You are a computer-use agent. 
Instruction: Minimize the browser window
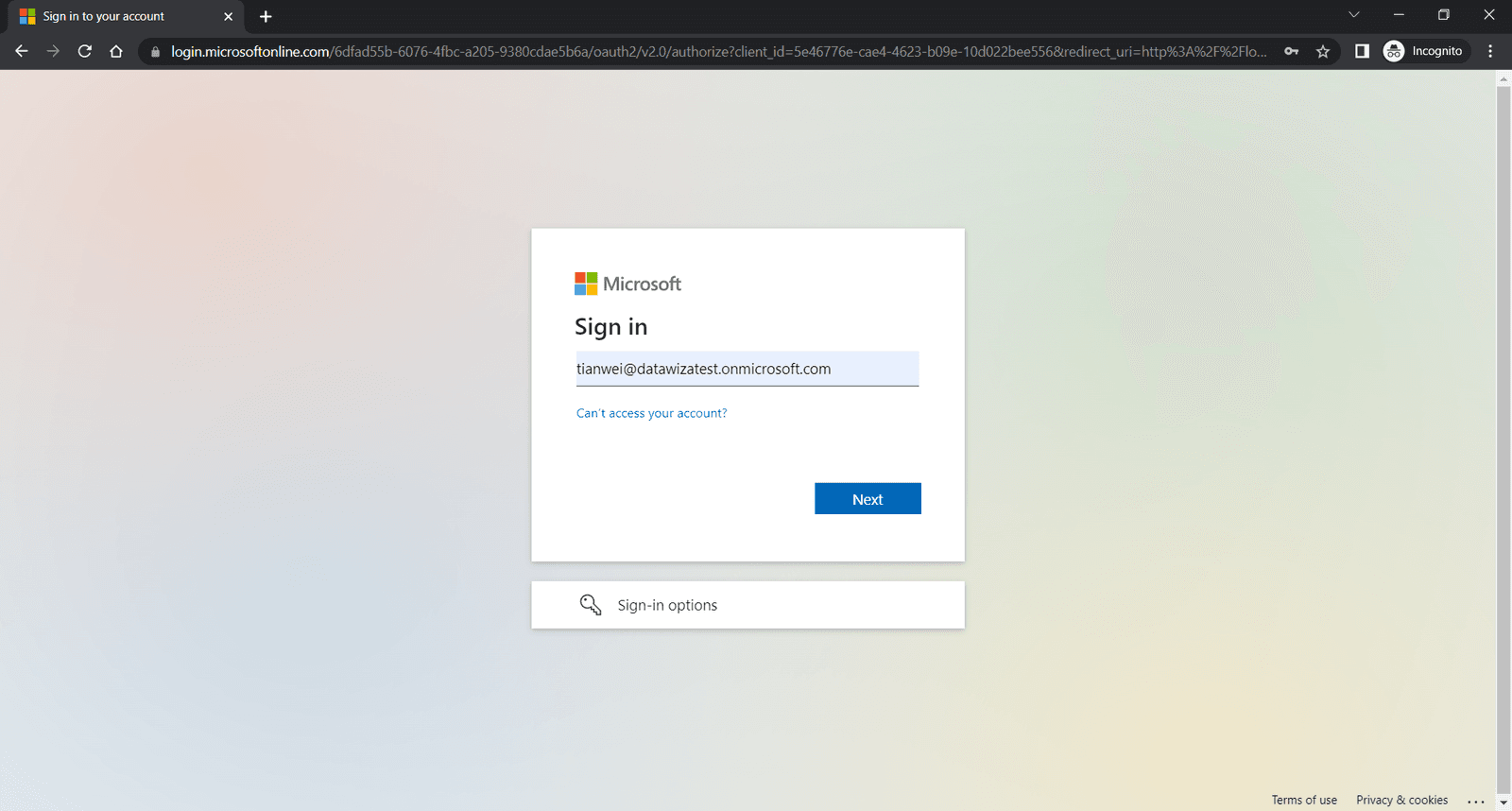(1399, 15)
